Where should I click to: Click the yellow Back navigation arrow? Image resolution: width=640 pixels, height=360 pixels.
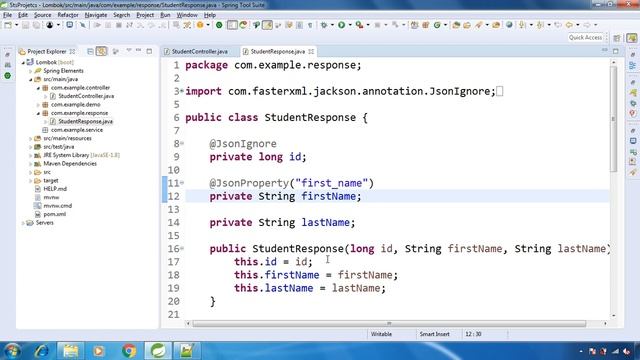point(569,25)
